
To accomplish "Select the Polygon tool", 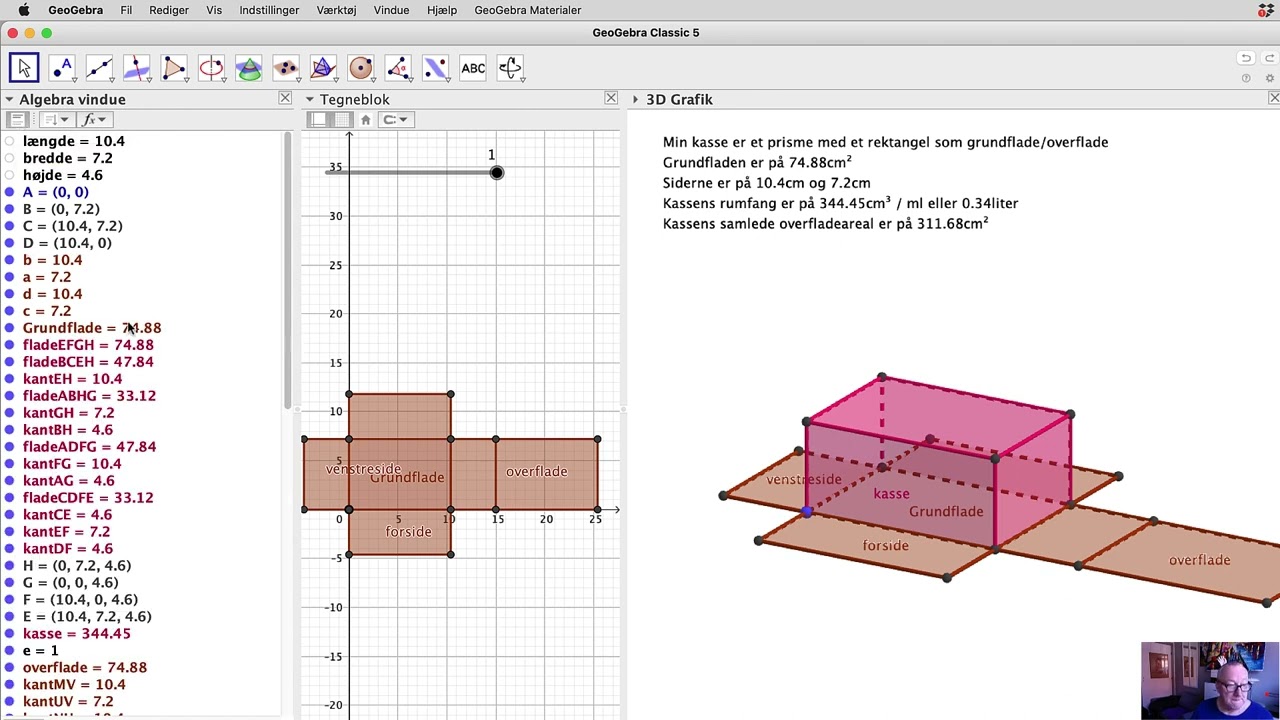I will (x=174, y=68).
